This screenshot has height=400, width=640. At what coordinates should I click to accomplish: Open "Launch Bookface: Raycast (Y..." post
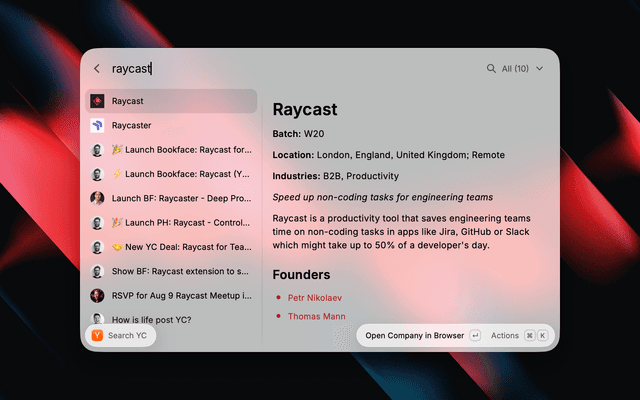coord(171,174)
